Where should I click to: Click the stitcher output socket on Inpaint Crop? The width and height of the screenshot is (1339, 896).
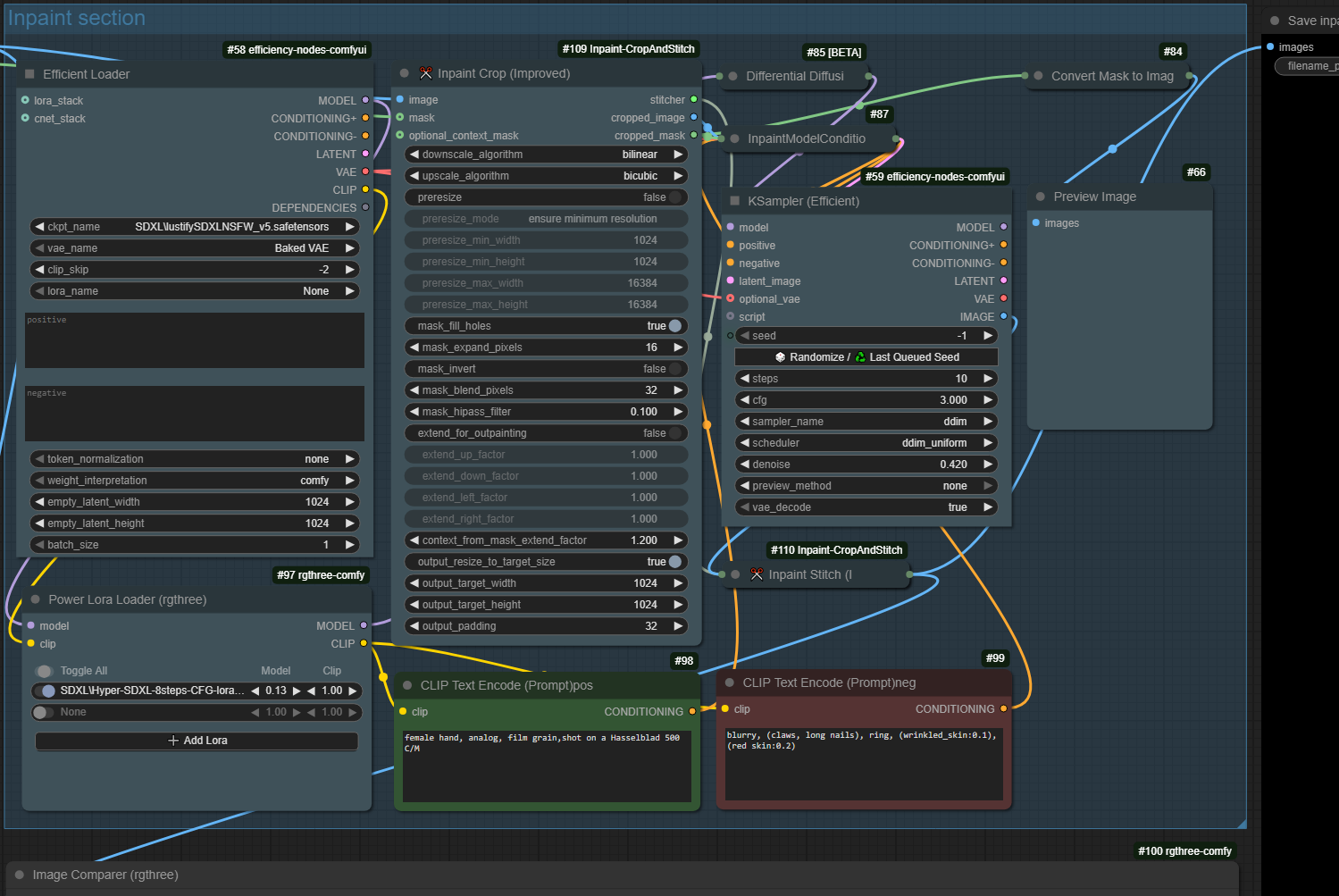click(x=694, y=99)
